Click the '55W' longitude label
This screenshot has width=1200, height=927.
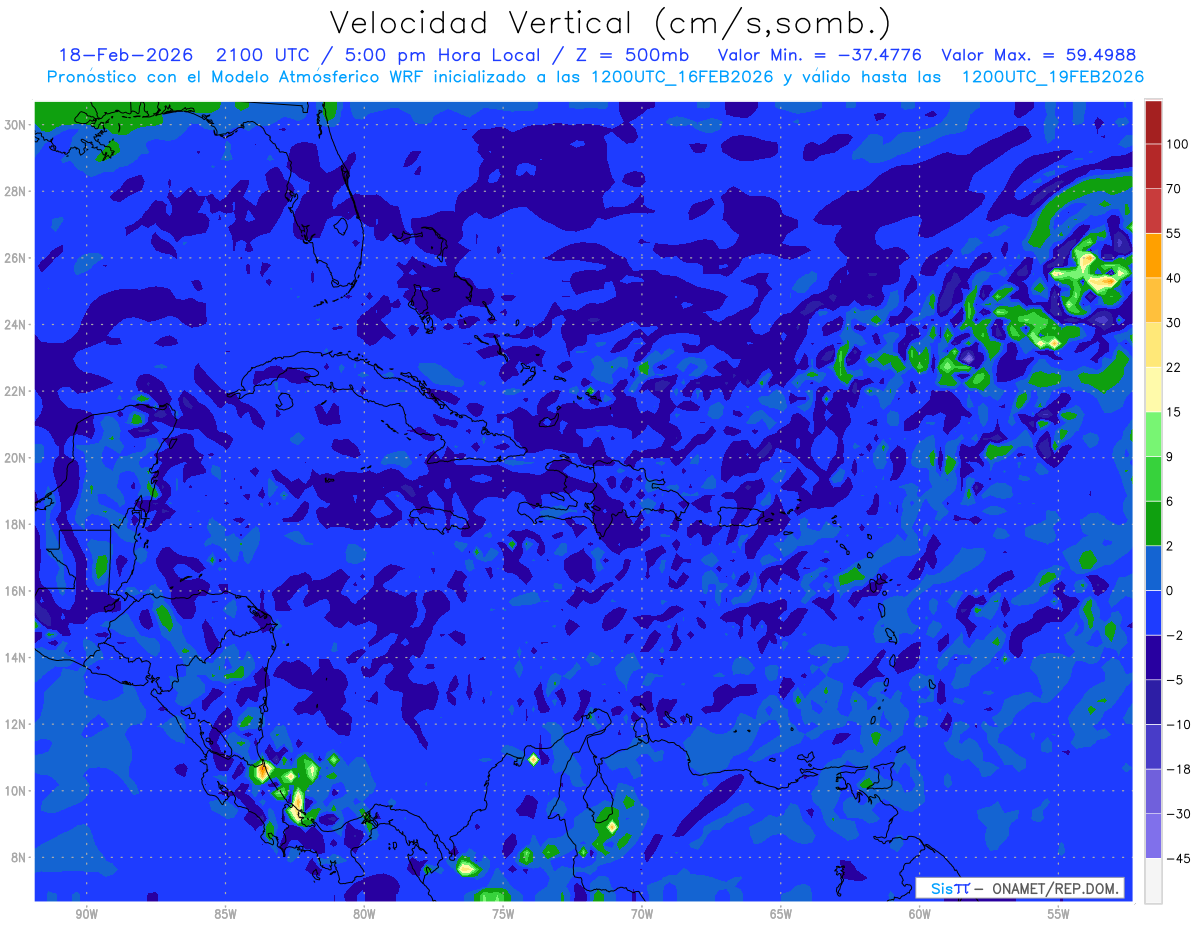coord(1059,914)
